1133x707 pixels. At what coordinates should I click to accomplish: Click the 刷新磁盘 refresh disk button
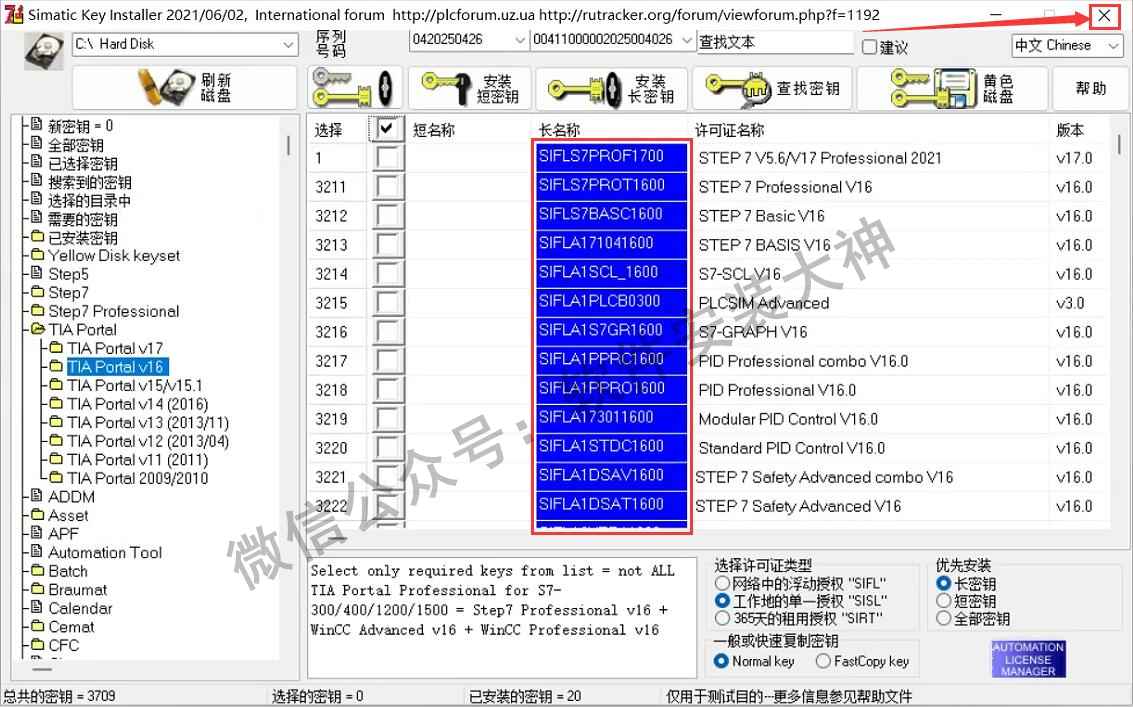[184, 87]
